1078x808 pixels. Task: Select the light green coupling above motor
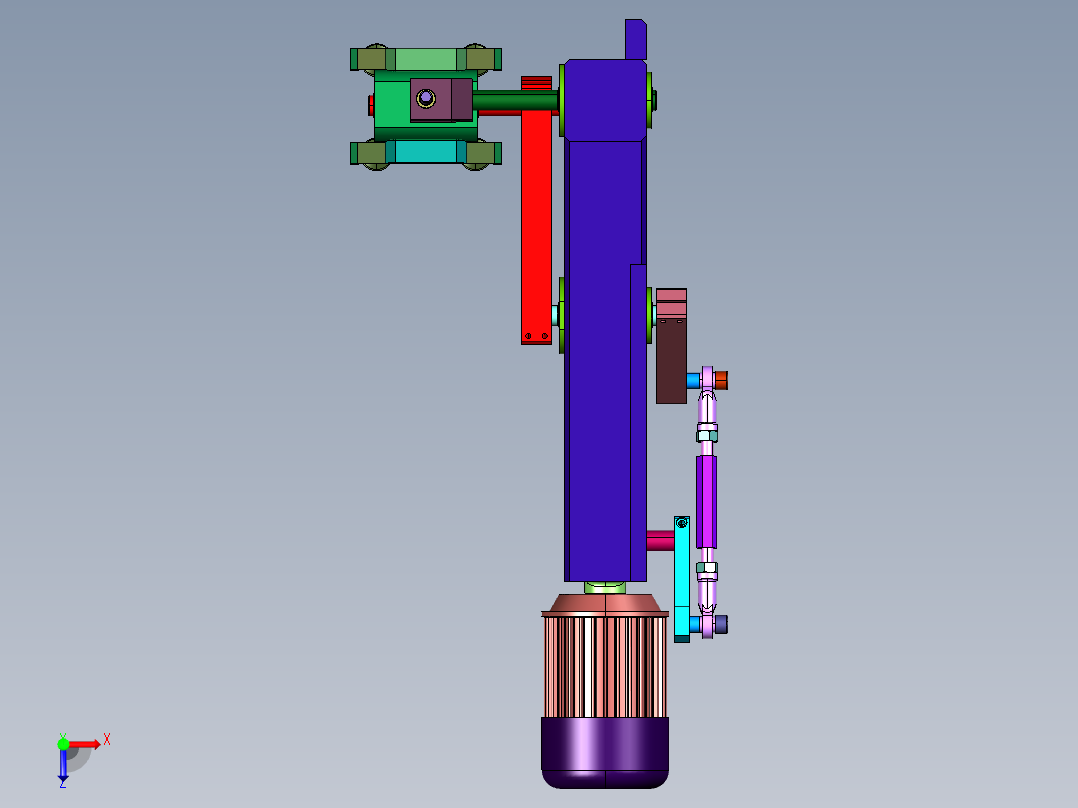pos(605,588)
